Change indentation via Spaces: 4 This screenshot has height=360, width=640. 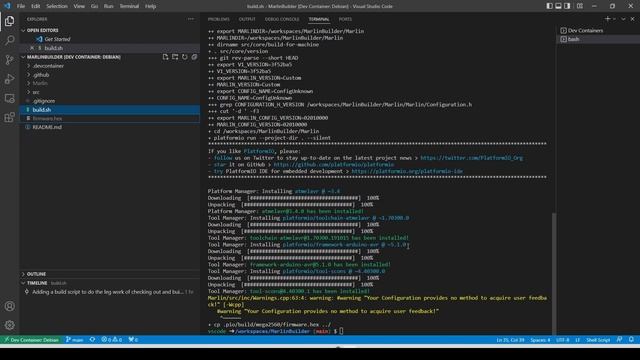[540, 340]
